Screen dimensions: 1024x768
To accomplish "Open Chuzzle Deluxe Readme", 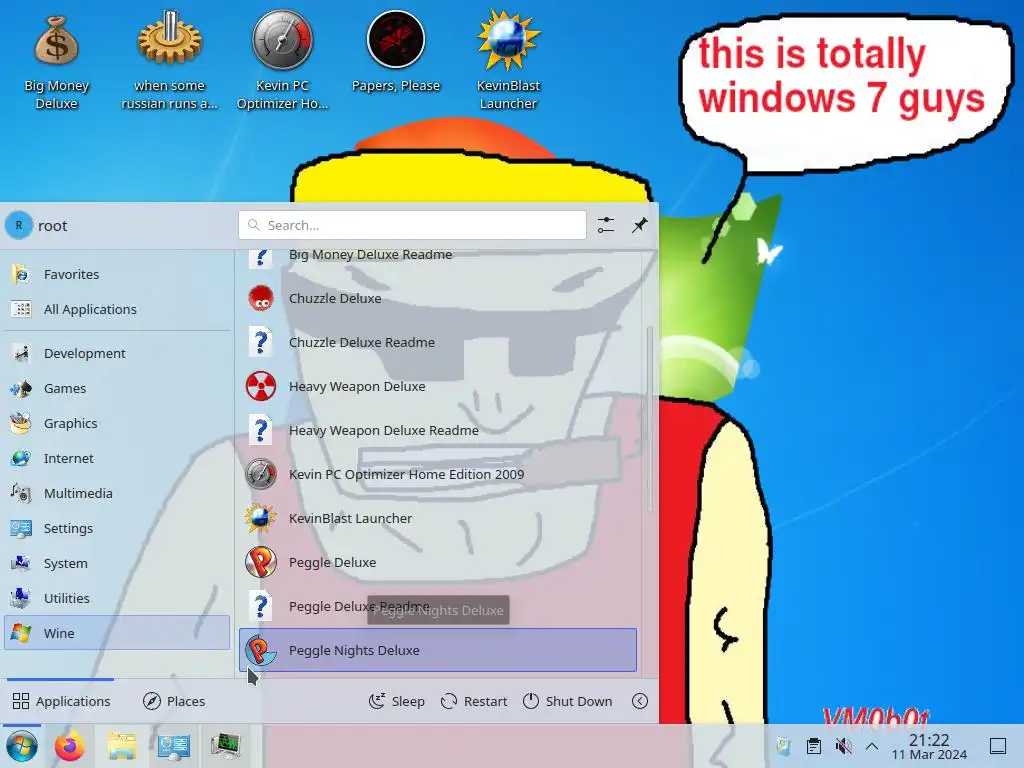I will point(438,342).
